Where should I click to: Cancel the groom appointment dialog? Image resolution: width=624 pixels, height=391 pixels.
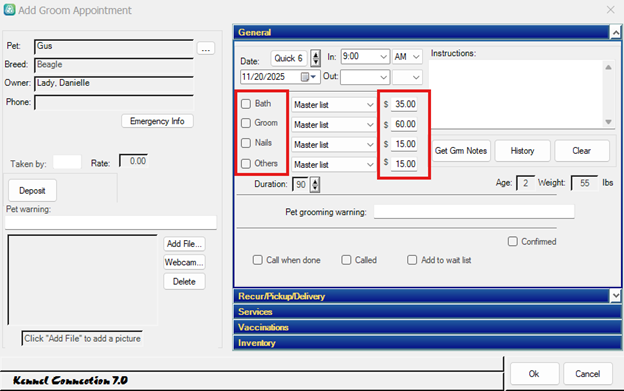pyautogui.click(x=587, y=374)
